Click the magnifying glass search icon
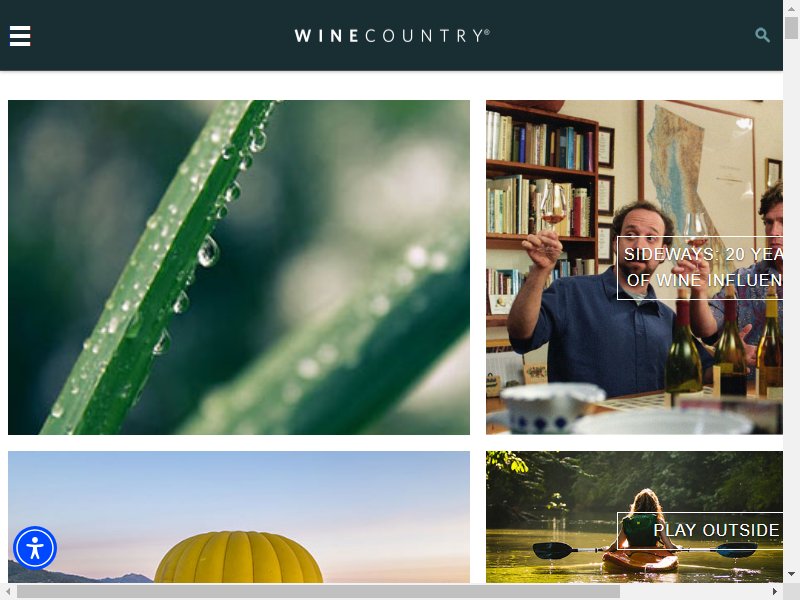Screen dimensions: 800x600 point(762,35)
